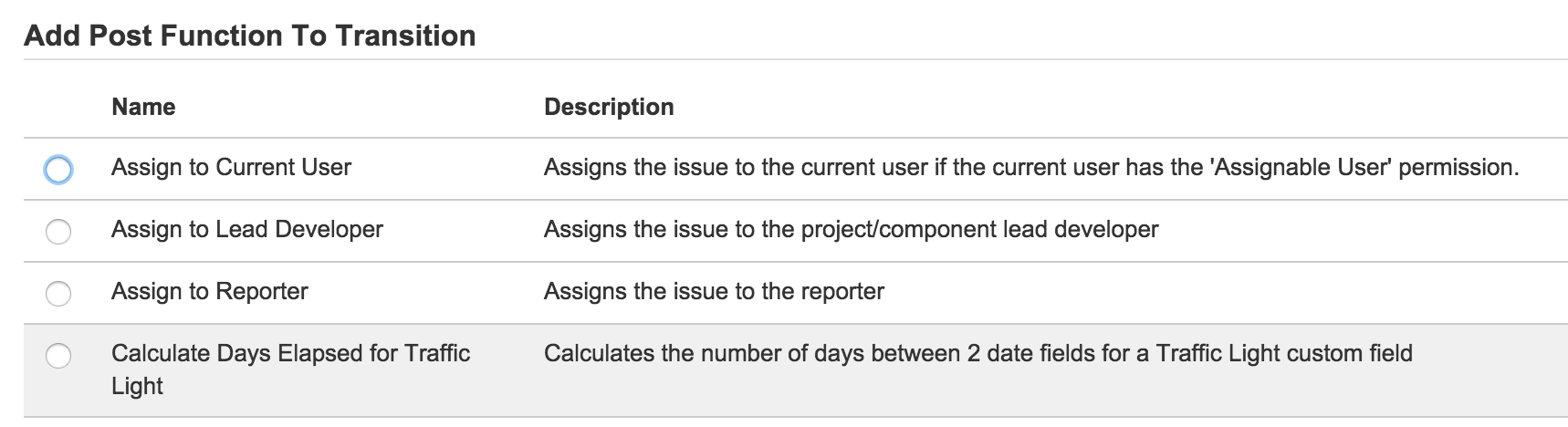Click the 'Assign to Lead Developer' name label

[246, 230]
